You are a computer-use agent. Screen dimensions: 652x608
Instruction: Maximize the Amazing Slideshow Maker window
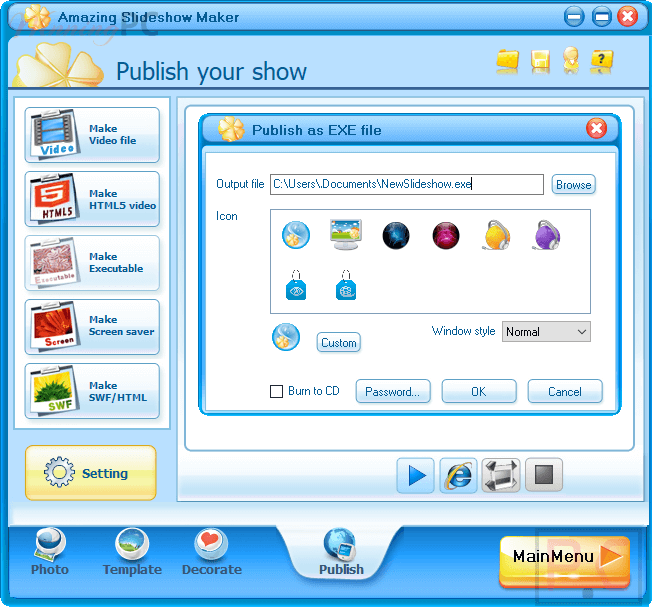pyautogui.click(x=601, y=17)
